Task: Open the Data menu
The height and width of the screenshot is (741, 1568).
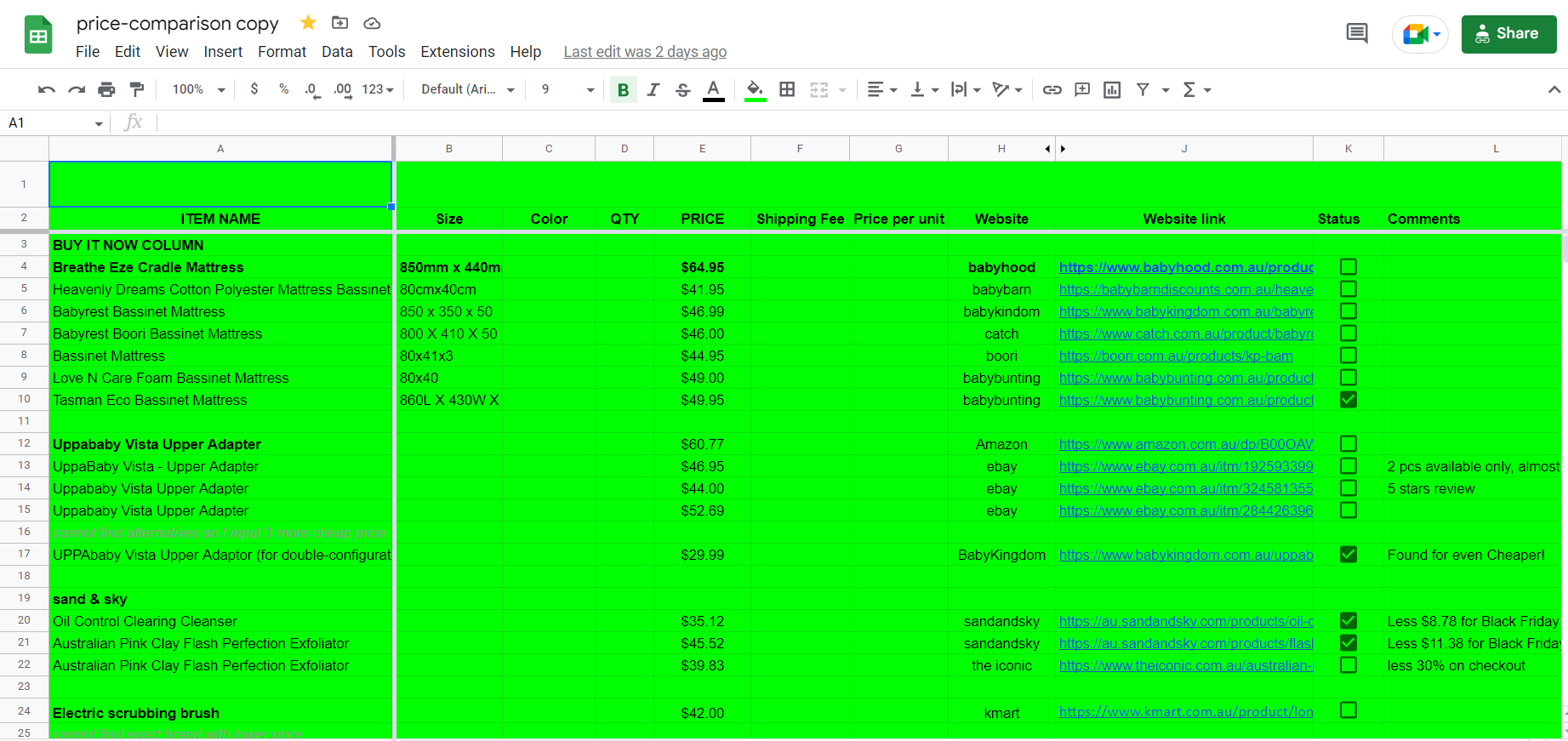Action: tap(337, 52)
